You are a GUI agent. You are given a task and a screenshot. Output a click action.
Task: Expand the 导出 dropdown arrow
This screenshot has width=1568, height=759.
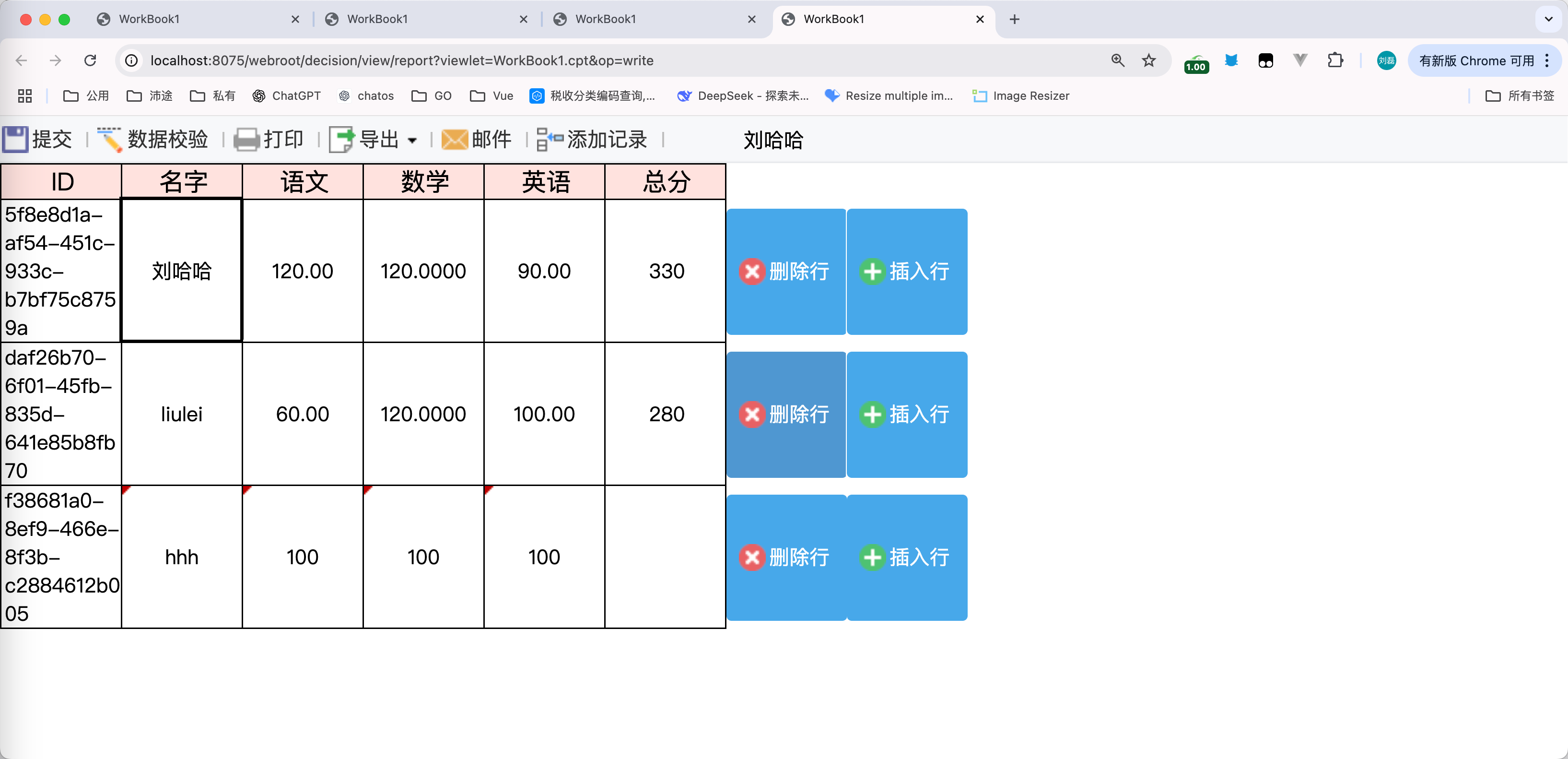click(x=412, y=141)
